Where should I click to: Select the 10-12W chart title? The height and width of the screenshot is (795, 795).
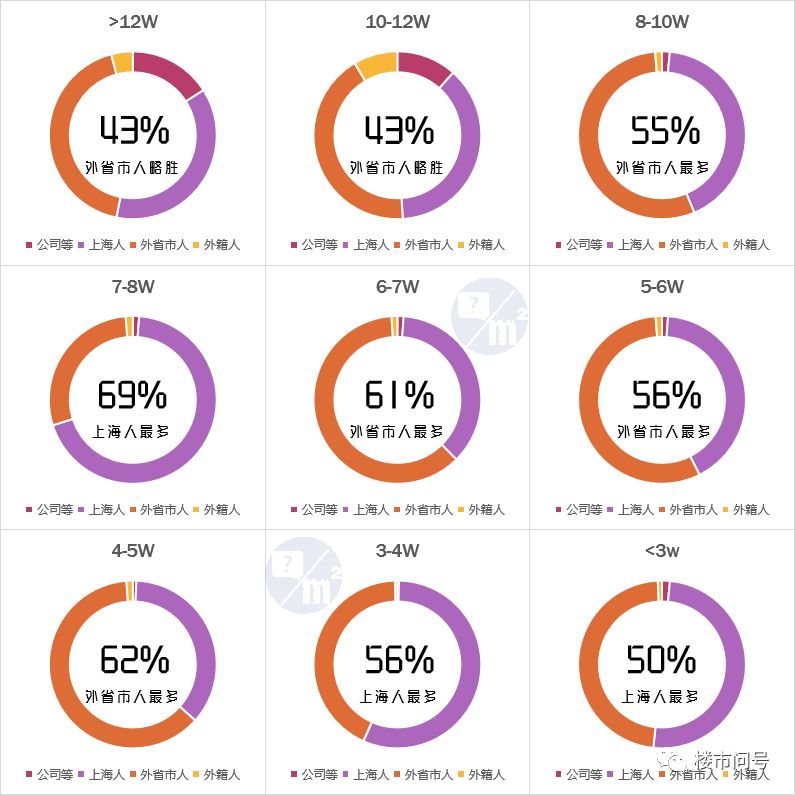click(397, 21)
